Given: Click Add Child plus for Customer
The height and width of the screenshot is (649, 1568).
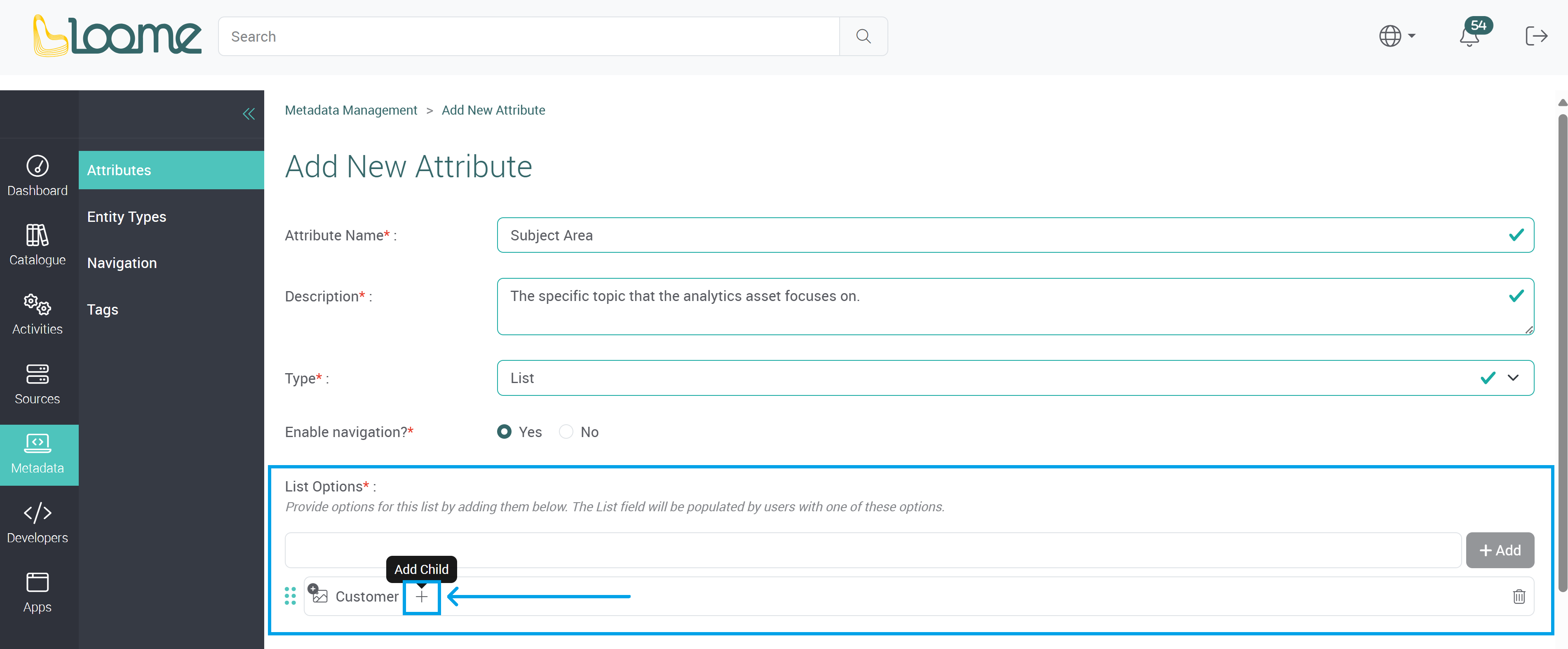Looking at the screenshot, I should pyautogui.click(x=421, y=597).
